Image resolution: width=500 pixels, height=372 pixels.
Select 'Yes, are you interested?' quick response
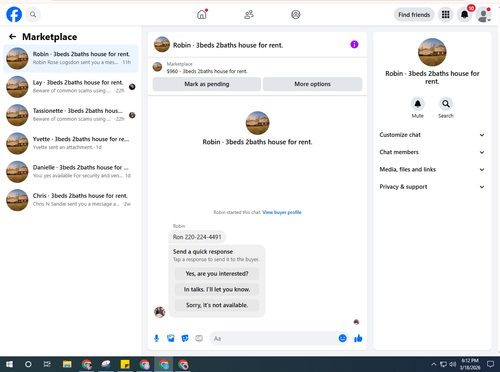pos(217,274)
